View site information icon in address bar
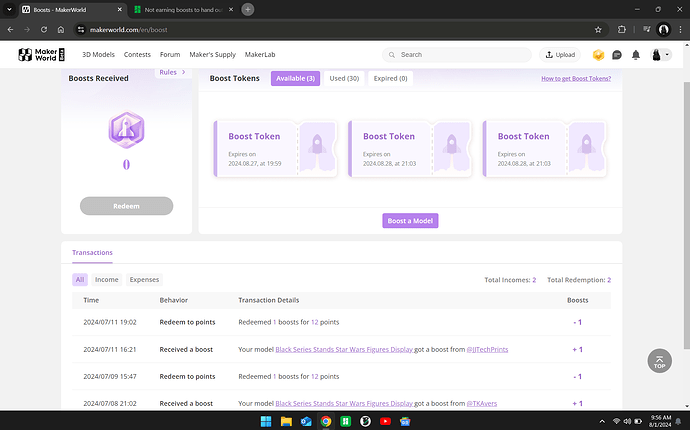690x430 pixels. click(81, 29)
